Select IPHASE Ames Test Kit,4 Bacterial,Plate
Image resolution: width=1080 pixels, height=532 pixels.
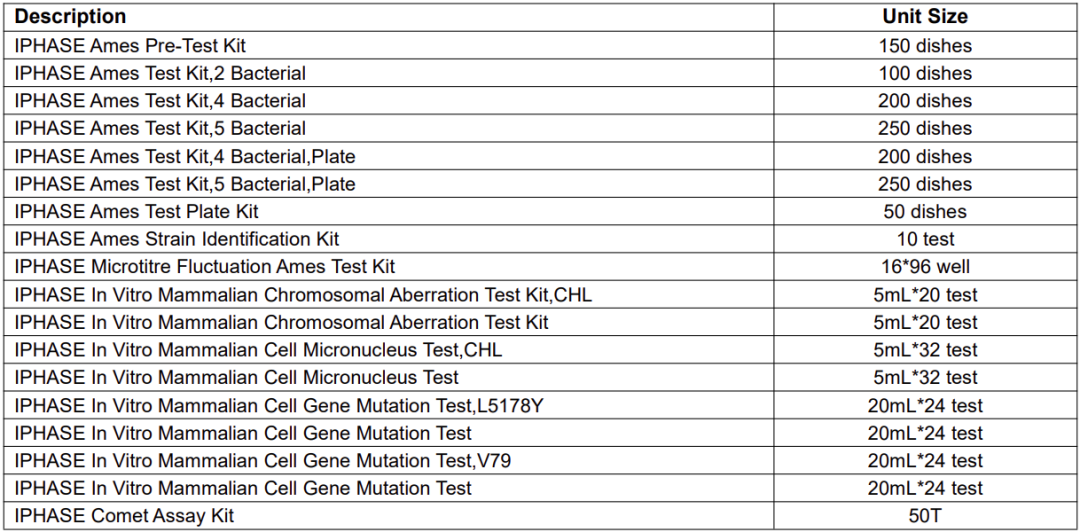click(185, 157)
